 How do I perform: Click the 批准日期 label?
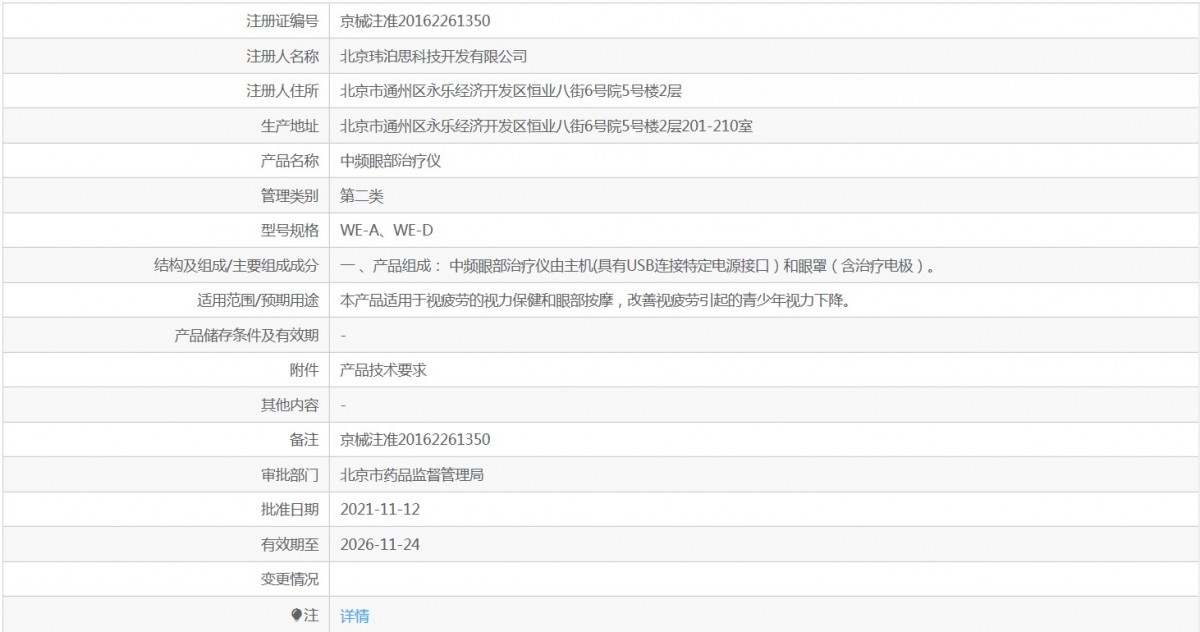289,510
